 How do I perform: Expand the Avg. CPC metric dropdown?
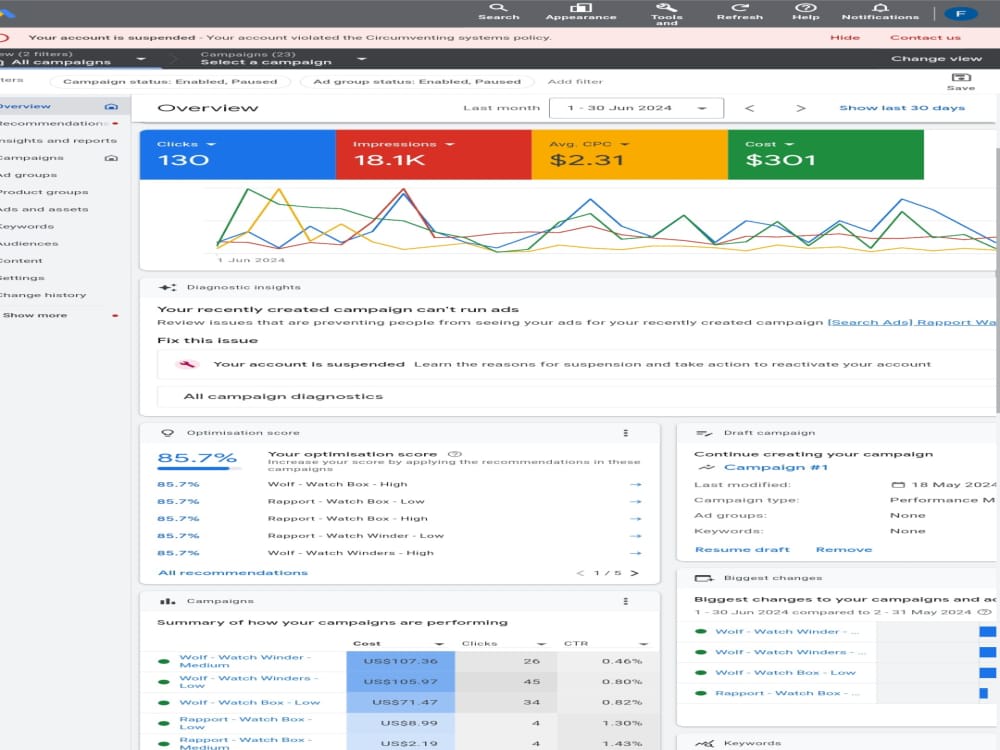pyautogui.click(x=624, y=145)
